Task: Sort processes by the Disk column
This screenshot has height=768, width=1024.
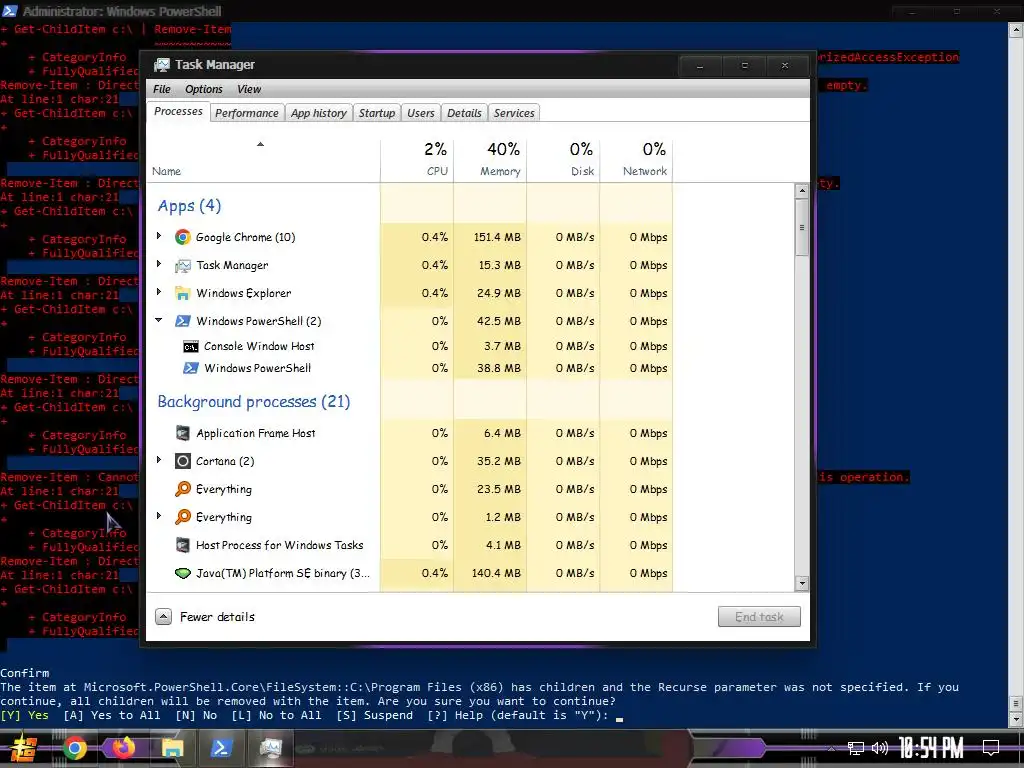Action: (564, 159)
